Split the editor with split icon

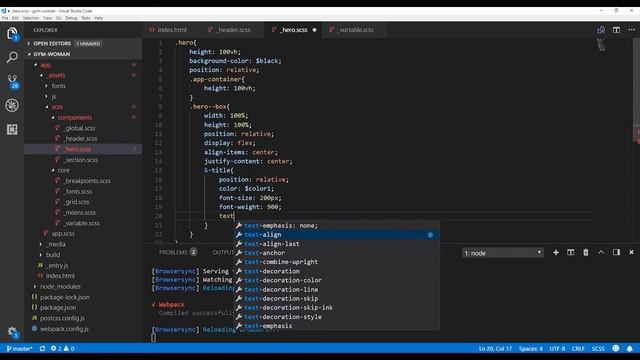616,30
